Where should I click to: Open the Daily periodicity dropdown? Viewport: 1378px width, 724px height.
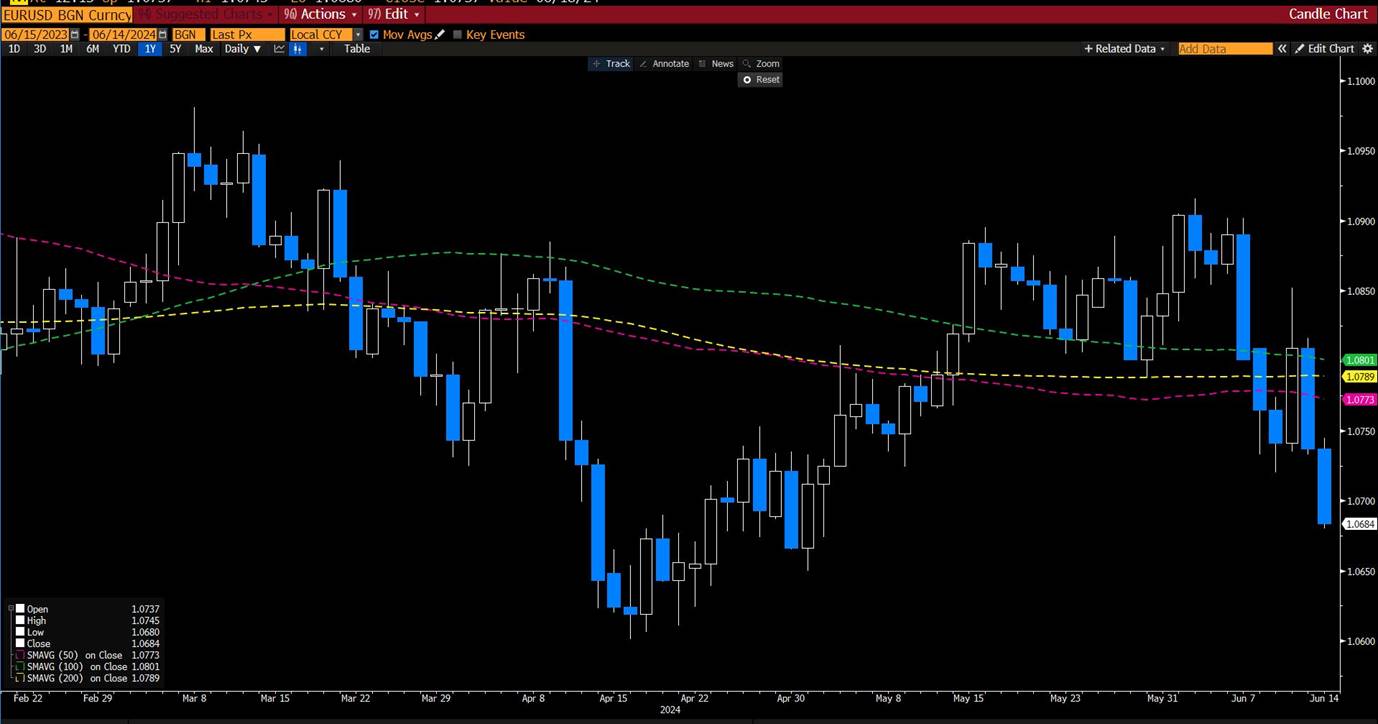(243, 49)
